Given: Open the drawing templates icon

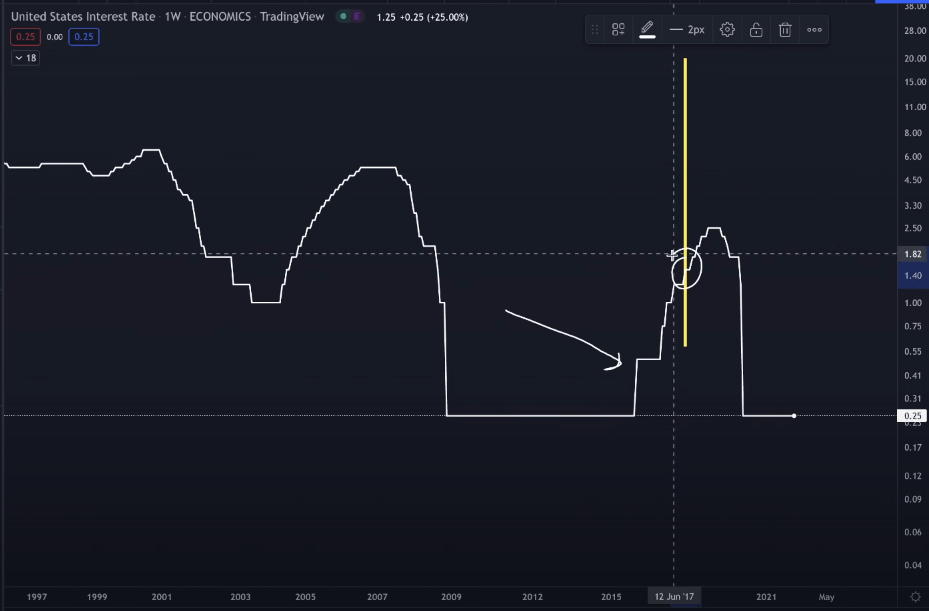Looking at the screenshot, I should 618,30.
